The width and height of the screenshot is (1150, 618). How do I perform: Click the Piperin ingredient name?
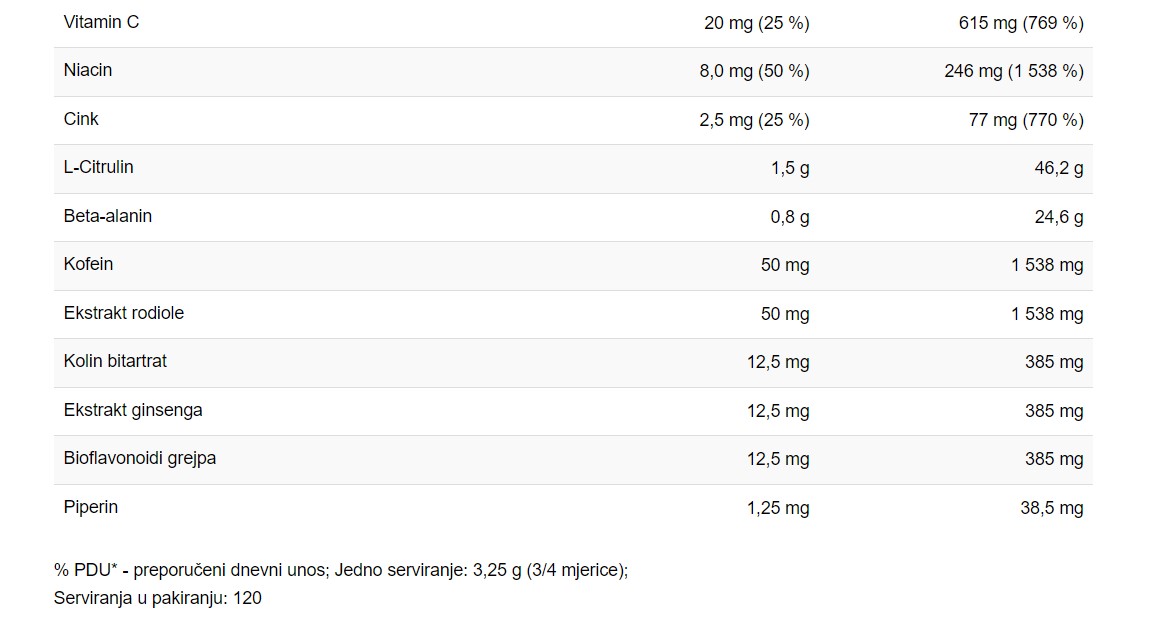click(91, 507)
